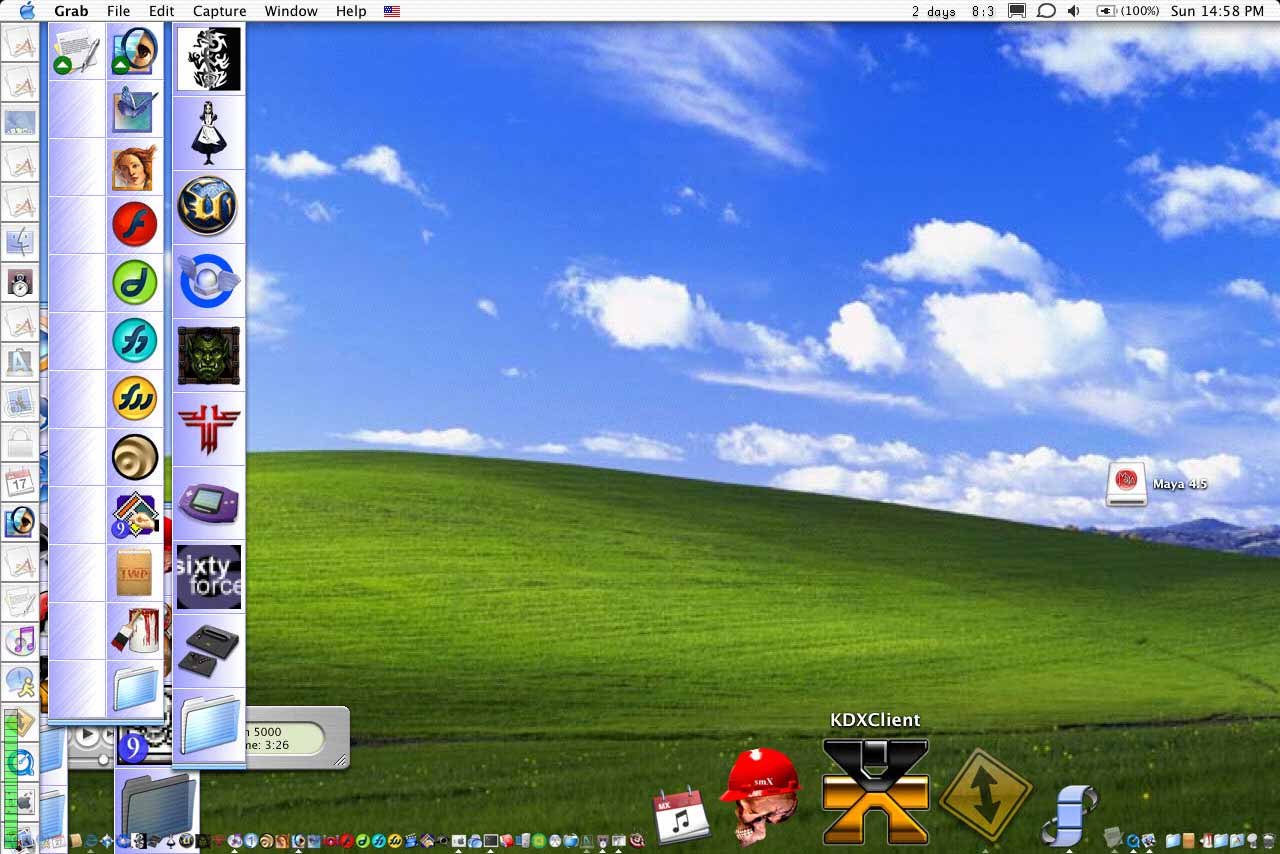Click the KDXClient icon in the Dock
The width and height of the screenshot is (1280, 854).
pyautogui.click(x=875, y=791)
